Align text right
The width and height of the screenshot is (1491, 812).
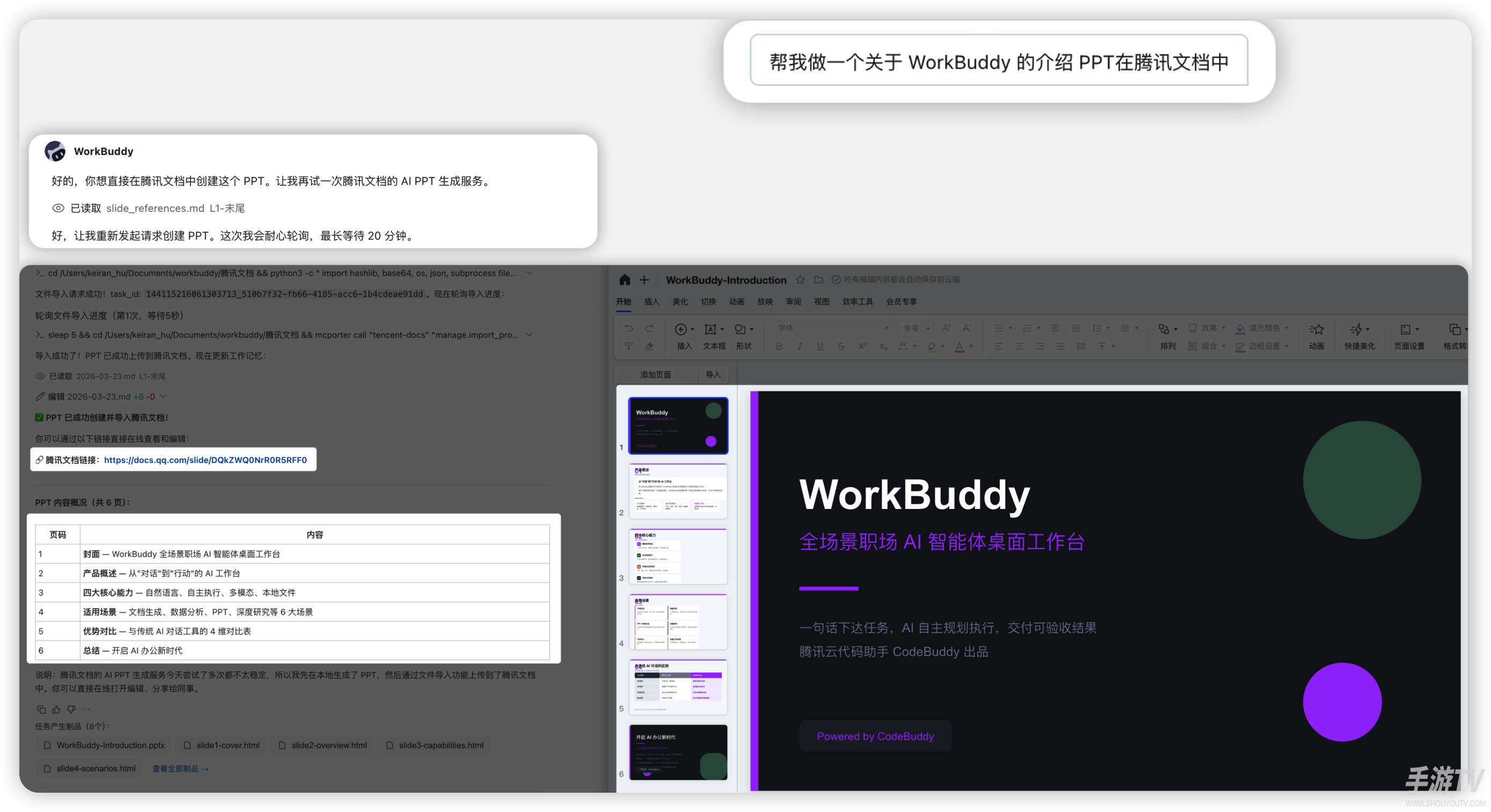pyautogui.click(x=1040, y=346)
